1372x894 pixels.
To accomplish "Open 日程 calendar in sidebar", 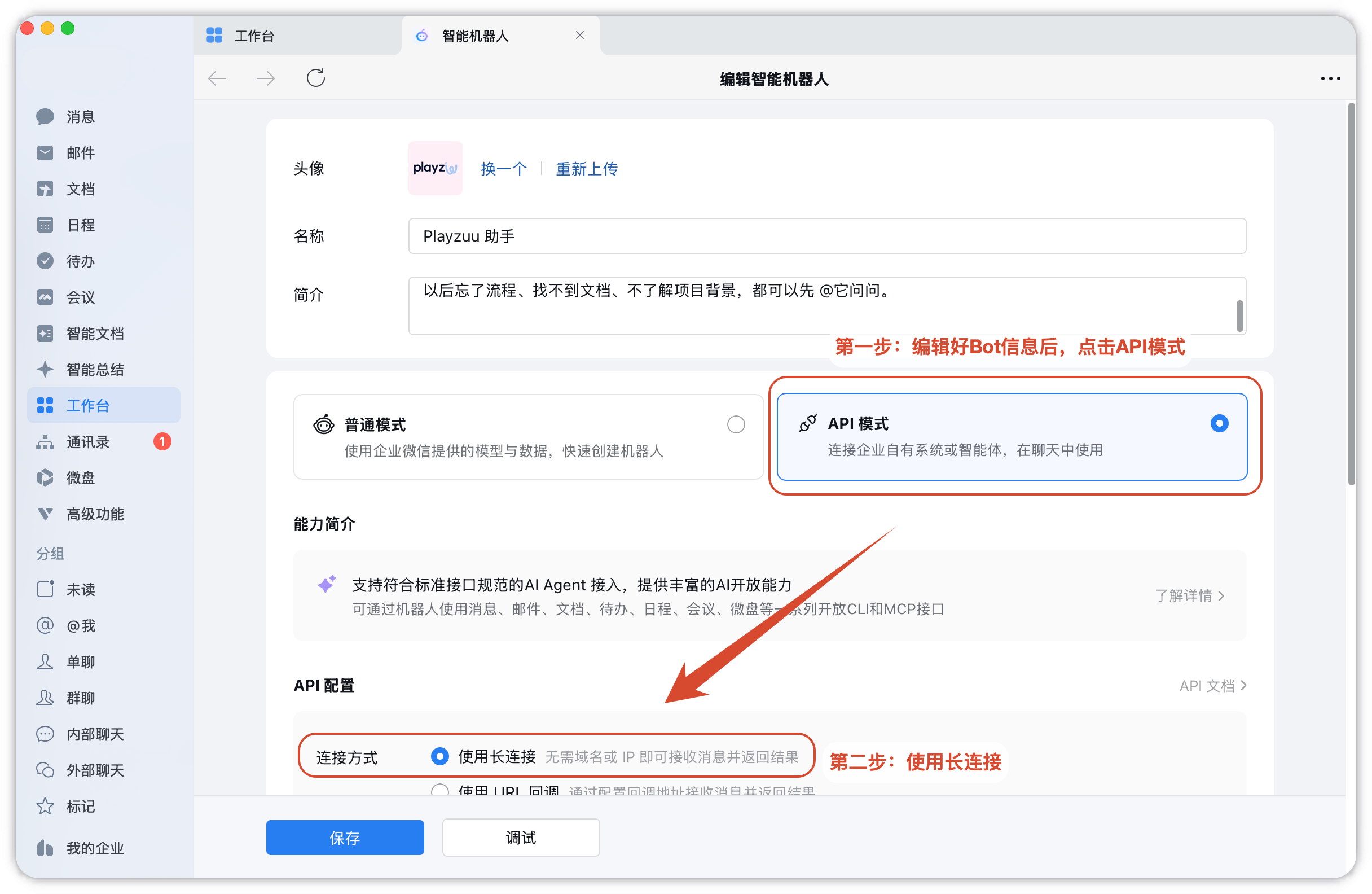I will point(104,225).
